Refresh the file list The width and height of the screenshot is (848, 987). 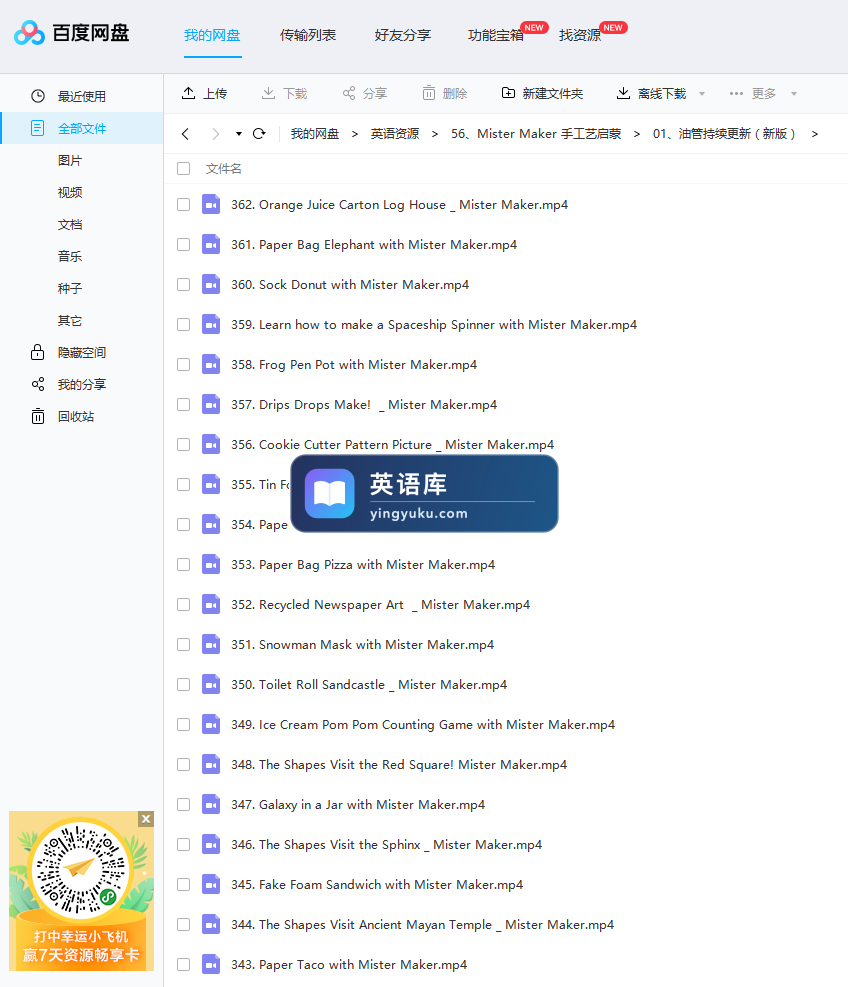tap(259, 133)
